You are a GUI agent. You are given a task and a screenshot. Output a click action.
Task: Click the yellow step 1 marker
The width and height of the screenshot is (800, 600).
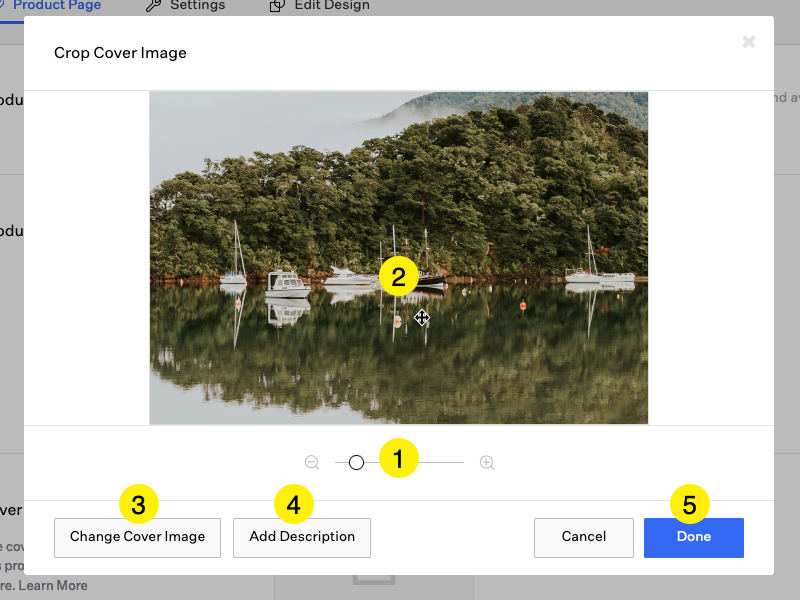[x=398, y=459]
